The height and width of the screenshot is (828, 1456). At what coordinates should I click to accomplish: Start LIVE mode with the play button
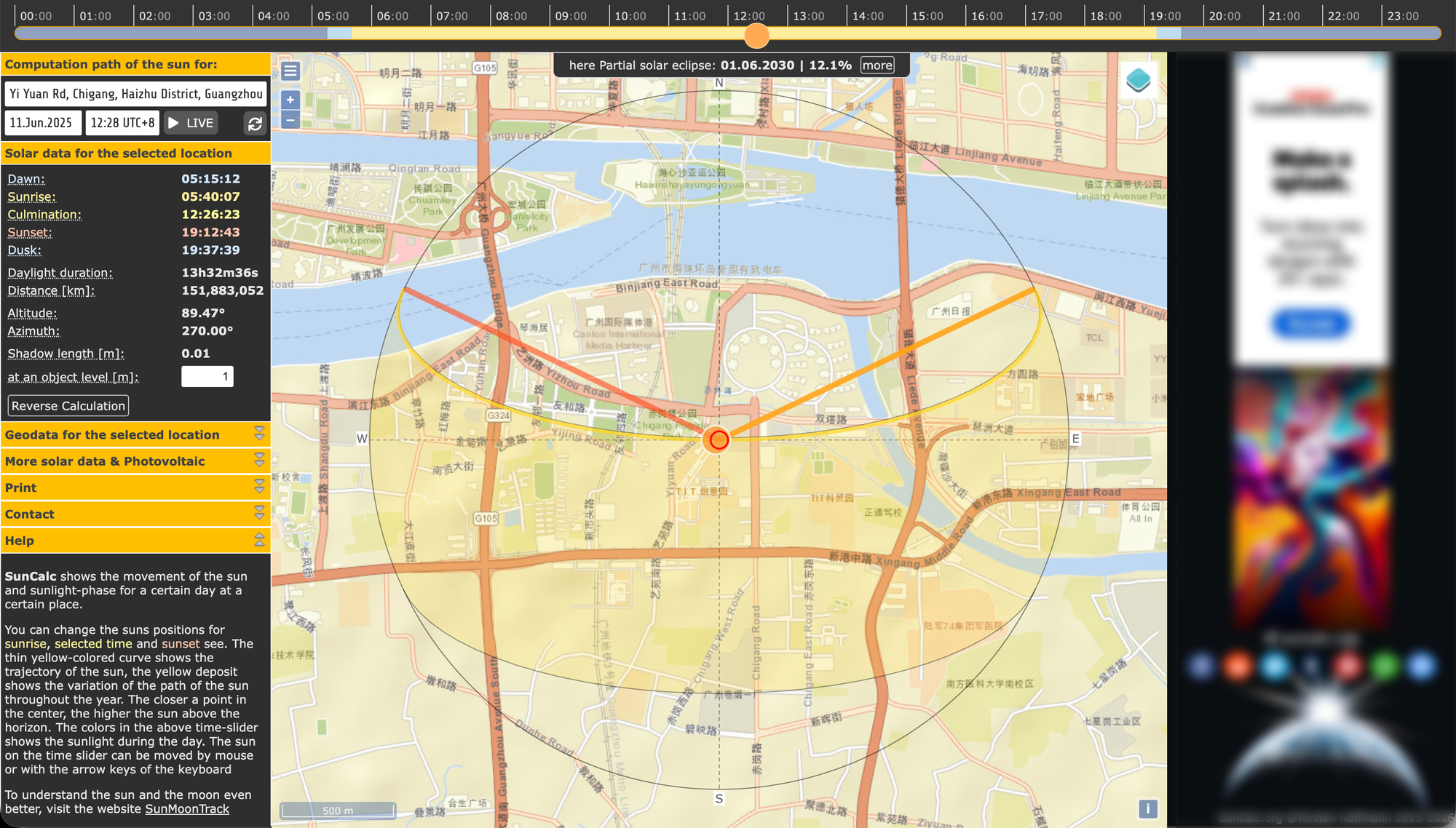pos(191,123)
